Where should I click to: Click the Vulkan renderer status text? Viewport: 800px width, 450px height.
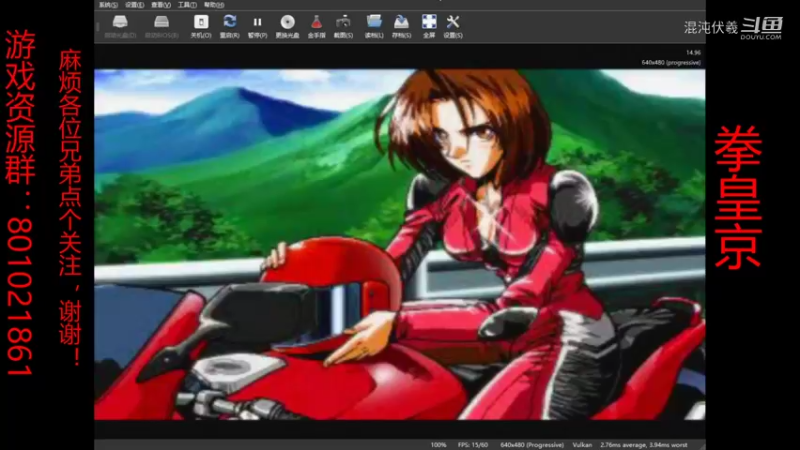tap(582, 445)
